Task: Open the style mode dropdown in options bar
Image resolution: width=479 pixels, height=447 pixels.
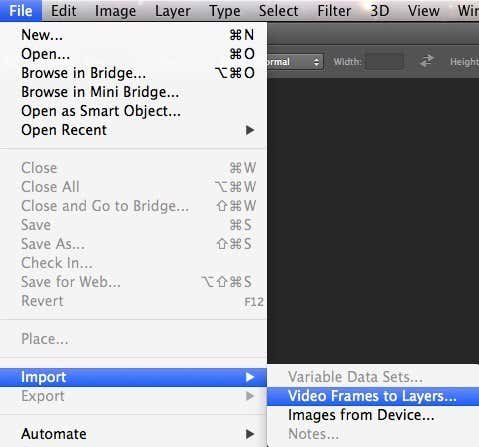Action: click(x=295, y=62)
